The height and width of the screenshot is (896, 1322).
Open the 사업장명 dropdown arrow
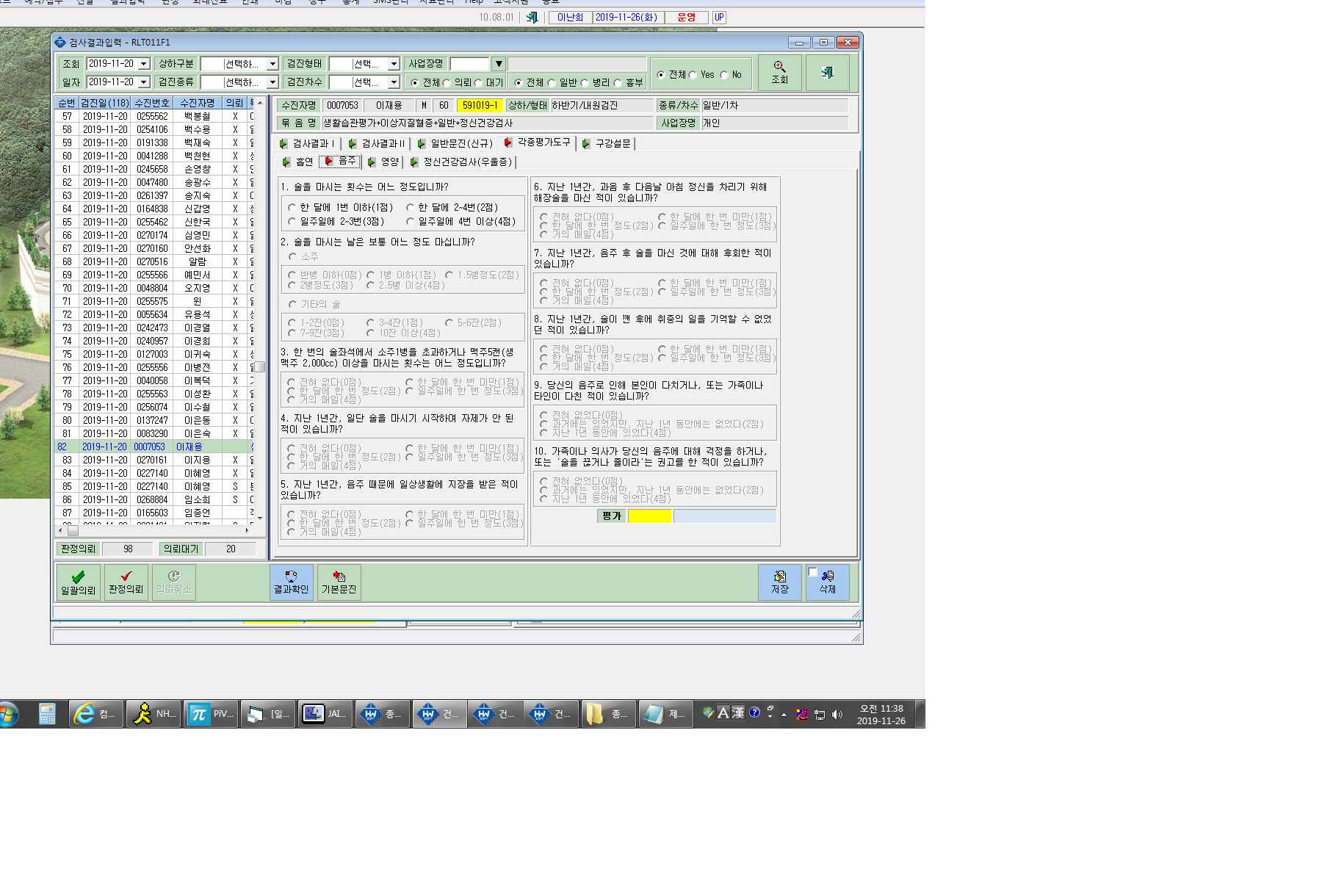click(499, 64)
